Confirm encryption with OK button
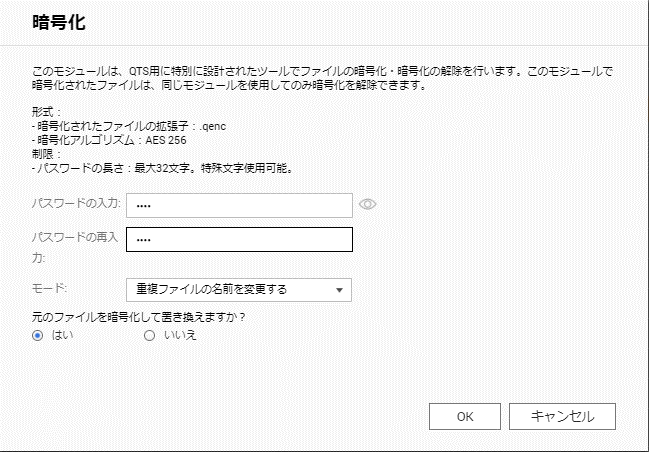Screen dimensions: 649x452 [x=465, y=416]
